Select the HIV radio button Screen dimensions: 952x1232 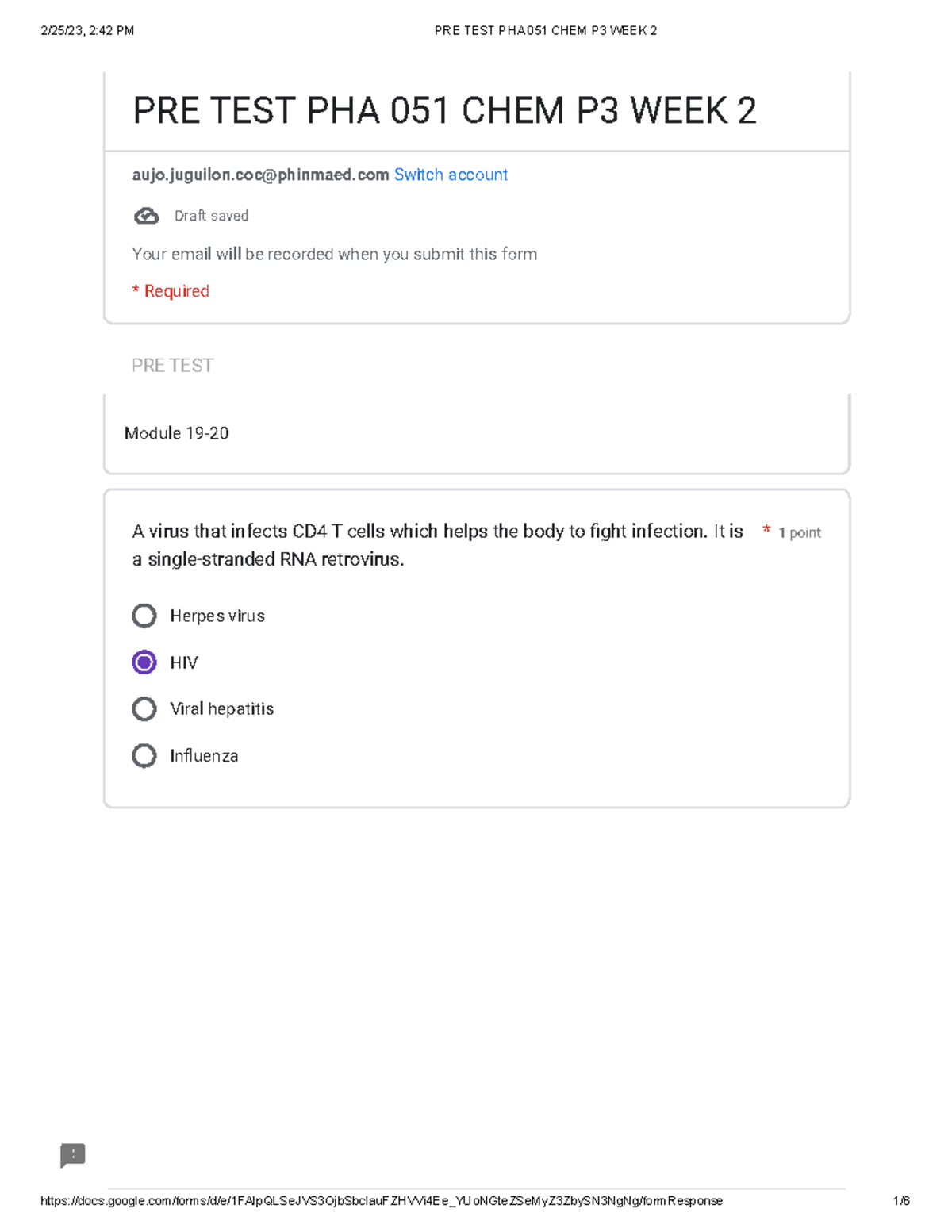(x=144, y=662)
